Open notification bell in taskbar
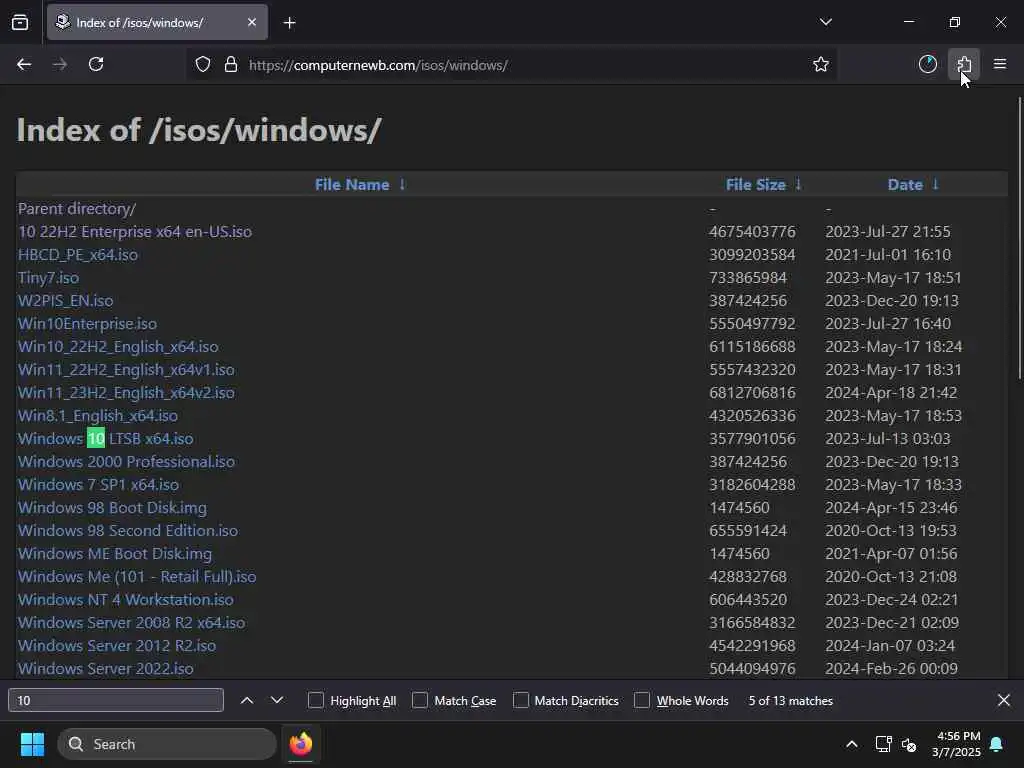This screenshot has height=768, width=1024. 997,744
